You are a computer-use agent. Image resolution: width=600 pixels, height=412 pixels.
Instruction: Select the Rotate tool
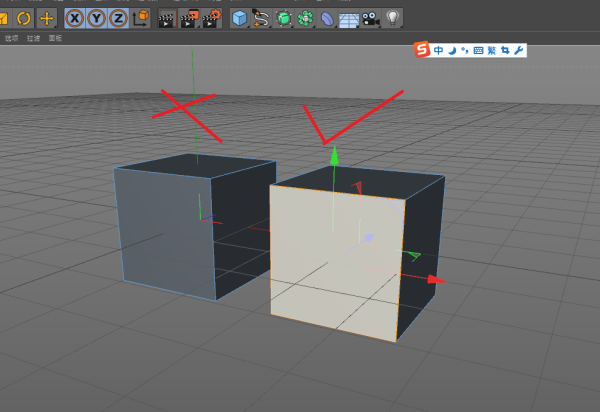[x=24, y=18]
